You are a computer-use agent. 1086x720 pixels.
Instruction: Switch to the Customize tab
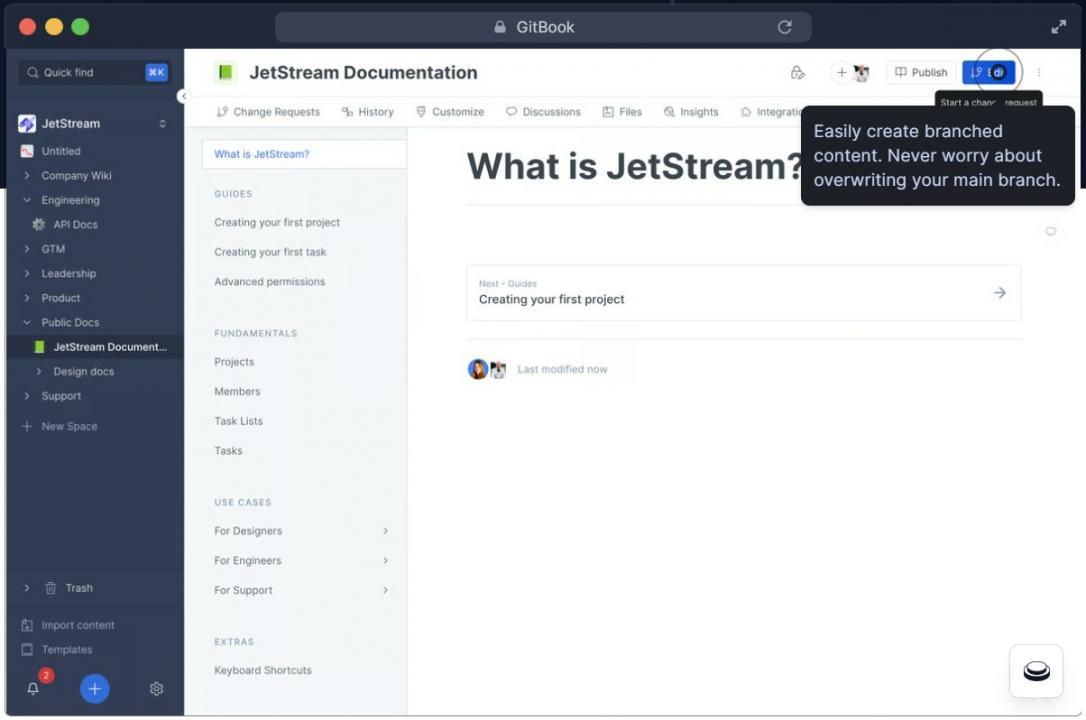[x=450, y=111]
